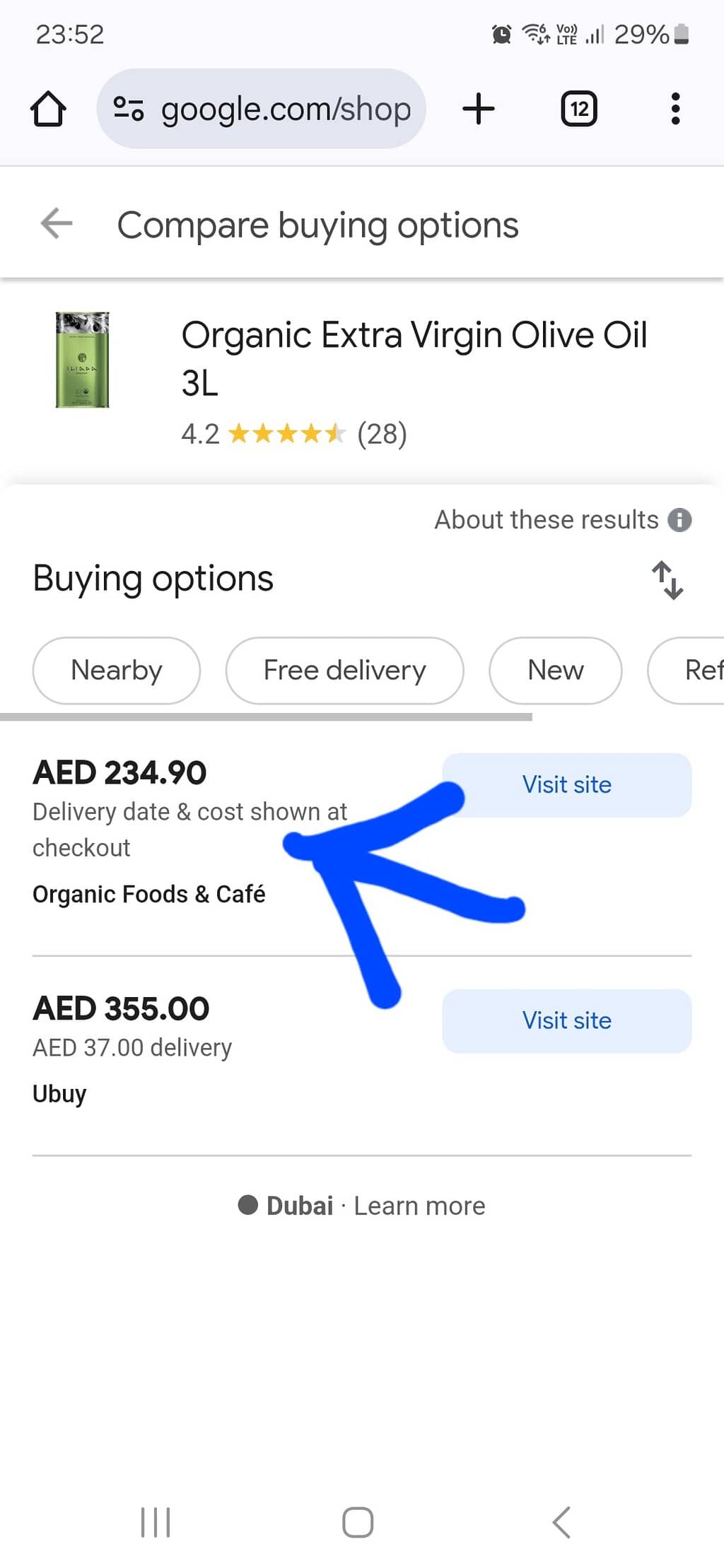The width and height of the screenshot is (724, 1568).
Task: Tap the filter chips horizontal scrollbar
Action: click(x=266, y=717)
